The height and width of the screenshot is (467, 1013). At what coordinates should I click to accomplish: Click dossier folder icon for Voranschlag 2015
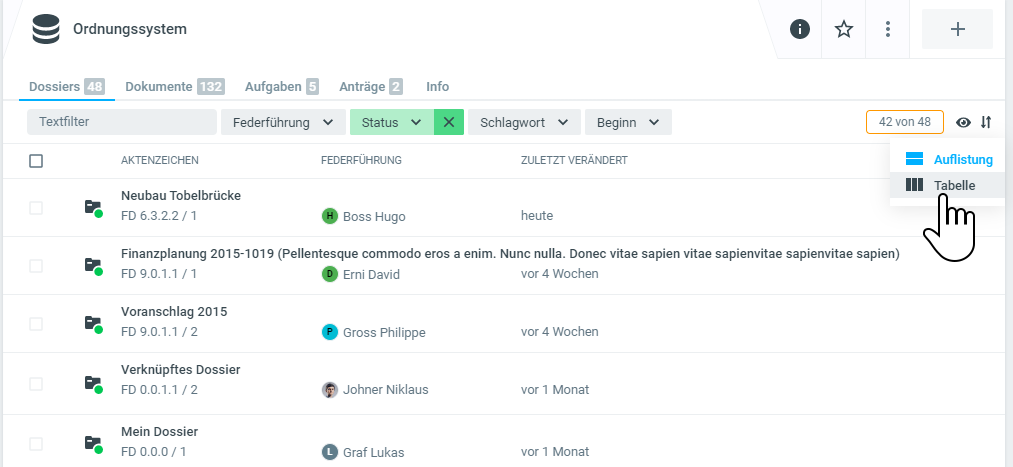(93, 324)
